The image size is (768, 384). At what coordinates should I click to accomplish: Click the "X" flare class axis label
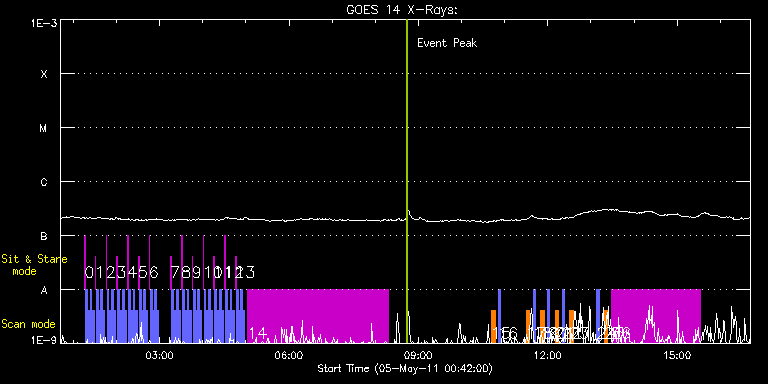pos(44,74)
